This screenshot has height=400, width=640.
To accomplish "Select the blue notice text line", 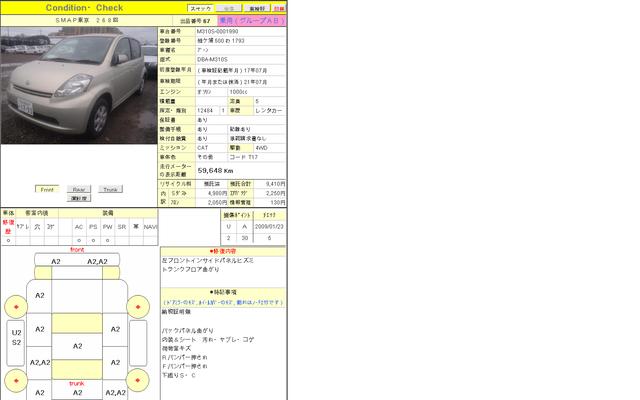I will pos(223,302).
